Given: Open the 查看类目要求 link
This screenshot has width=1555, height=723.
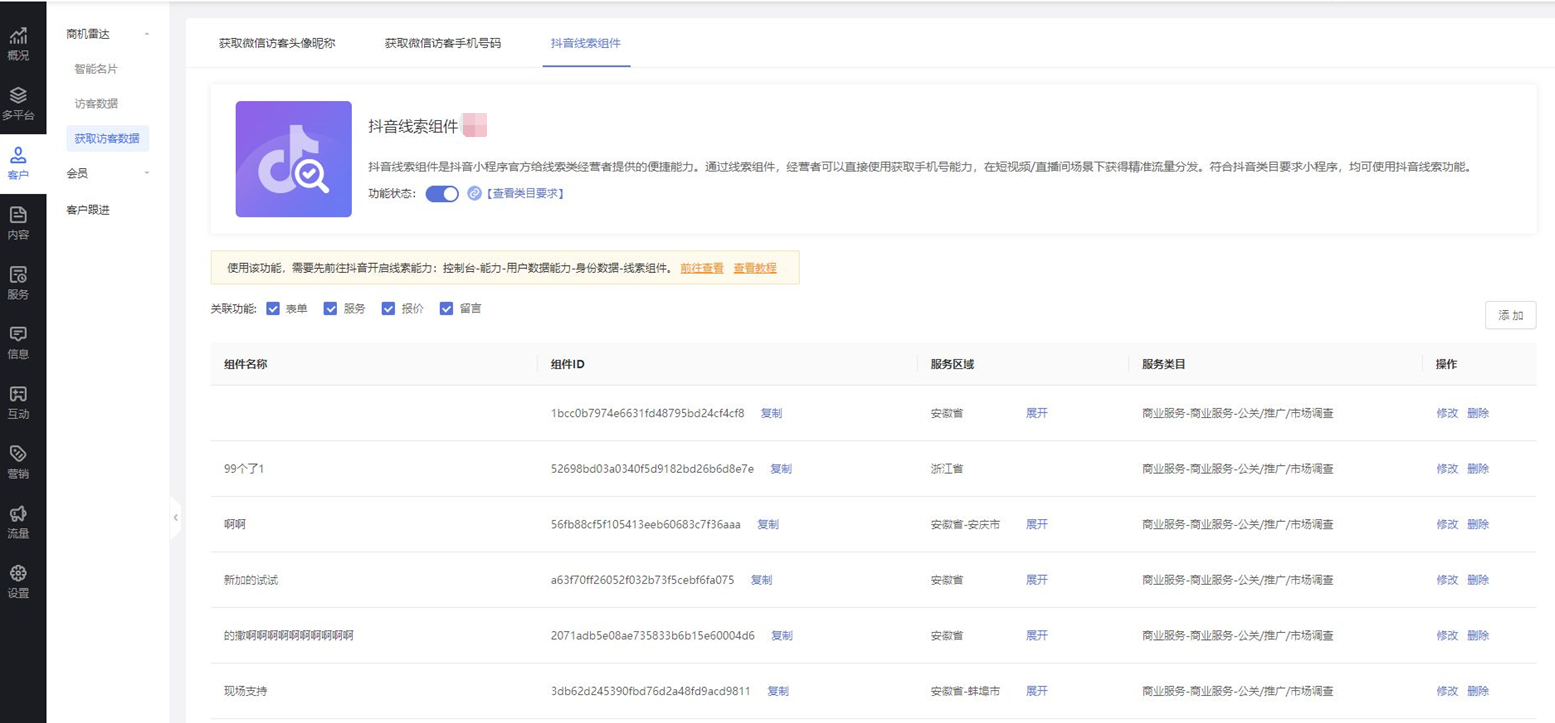Looking at the screenshot, I should point(525,194).
